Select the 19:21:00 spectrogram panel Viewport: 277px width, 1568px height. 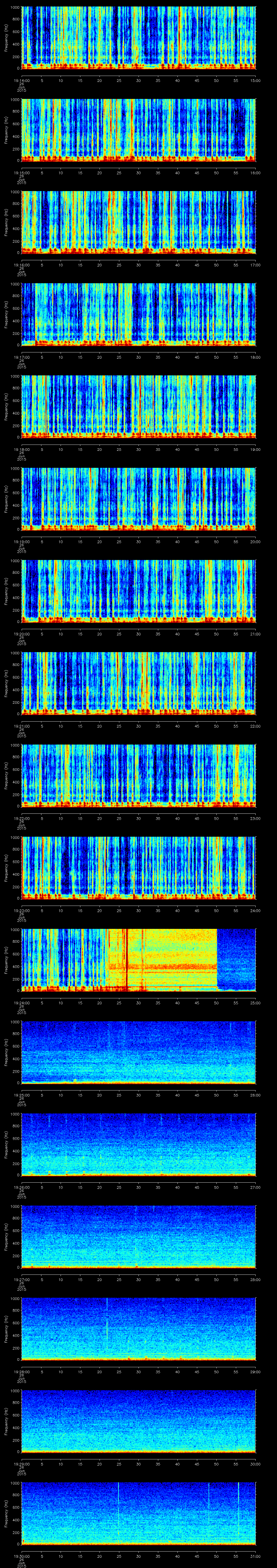(139, 683)
